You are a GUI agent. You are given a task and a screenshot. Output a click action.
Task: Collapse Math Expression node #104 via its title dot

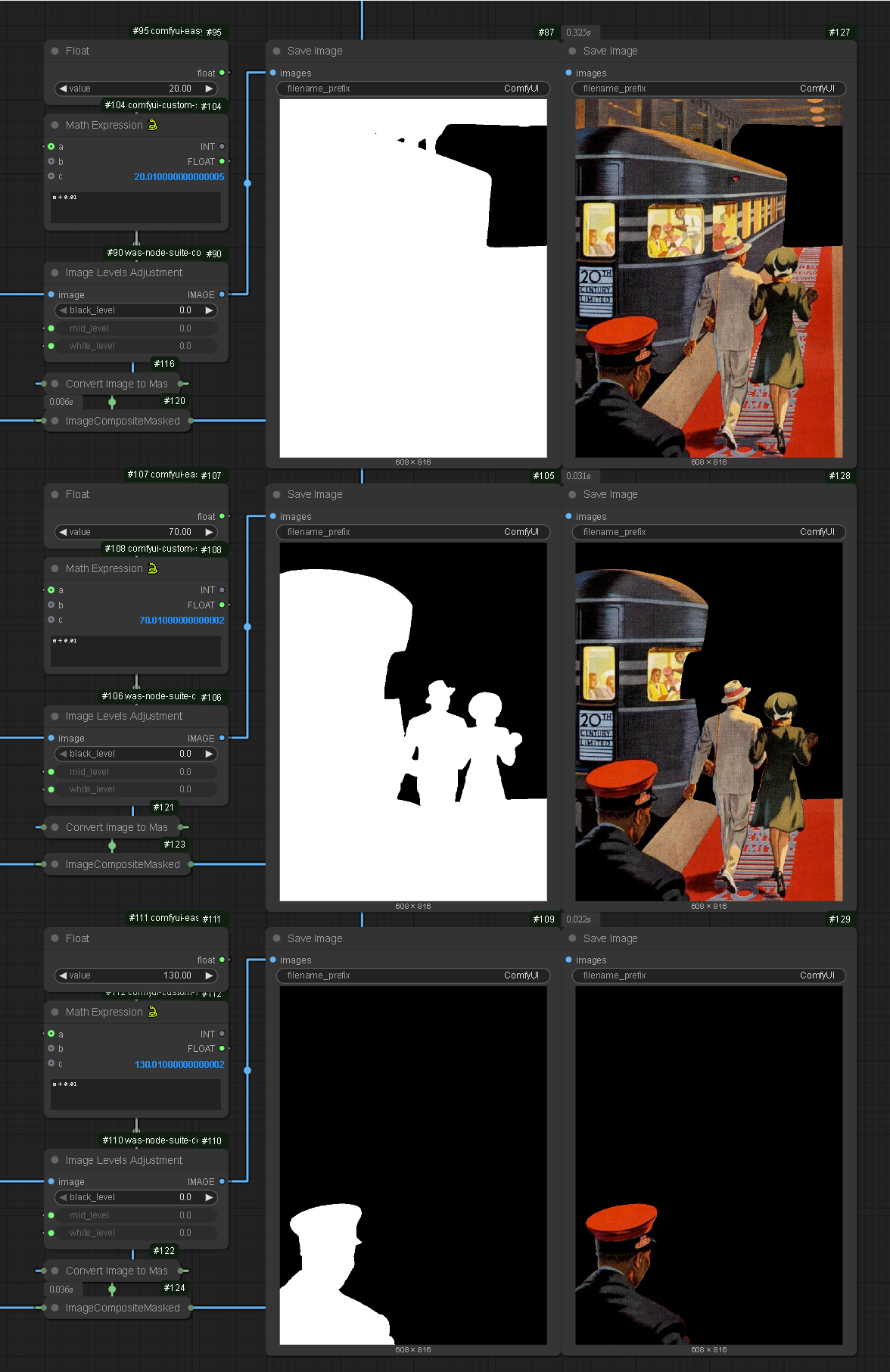(55, 125)
